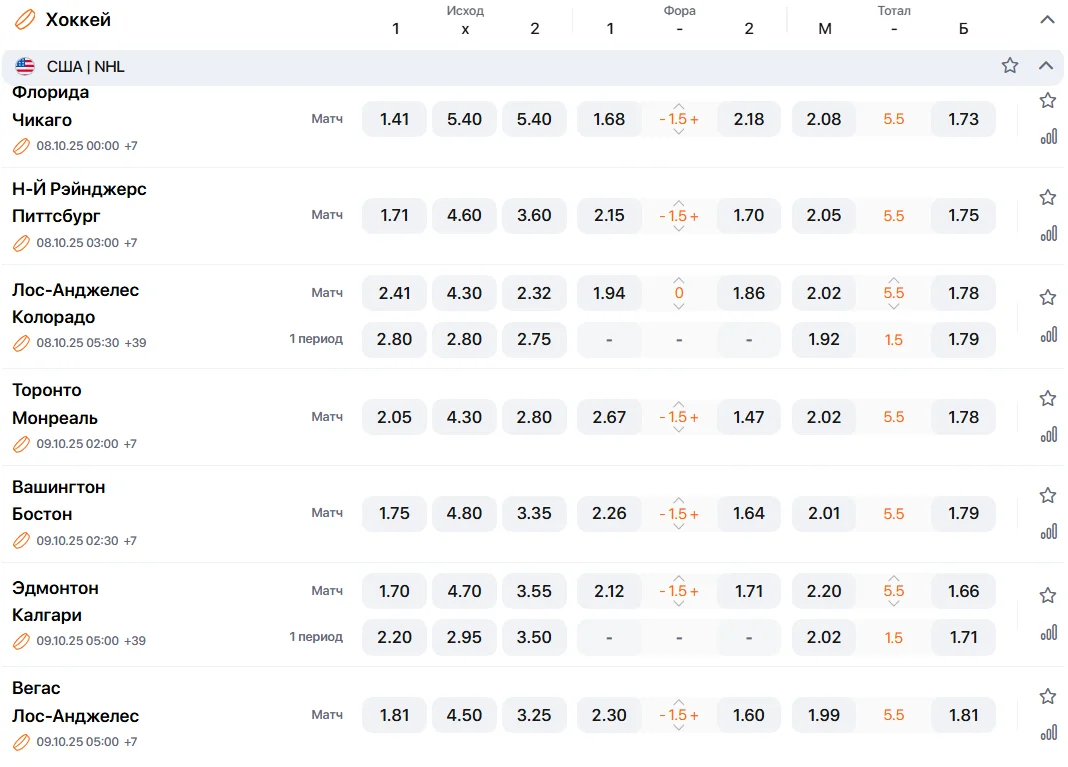This screenshot has height=767, width=1068.
Task: Open statistics chart for Florida vs Chicago
Action: [1048, 137]
